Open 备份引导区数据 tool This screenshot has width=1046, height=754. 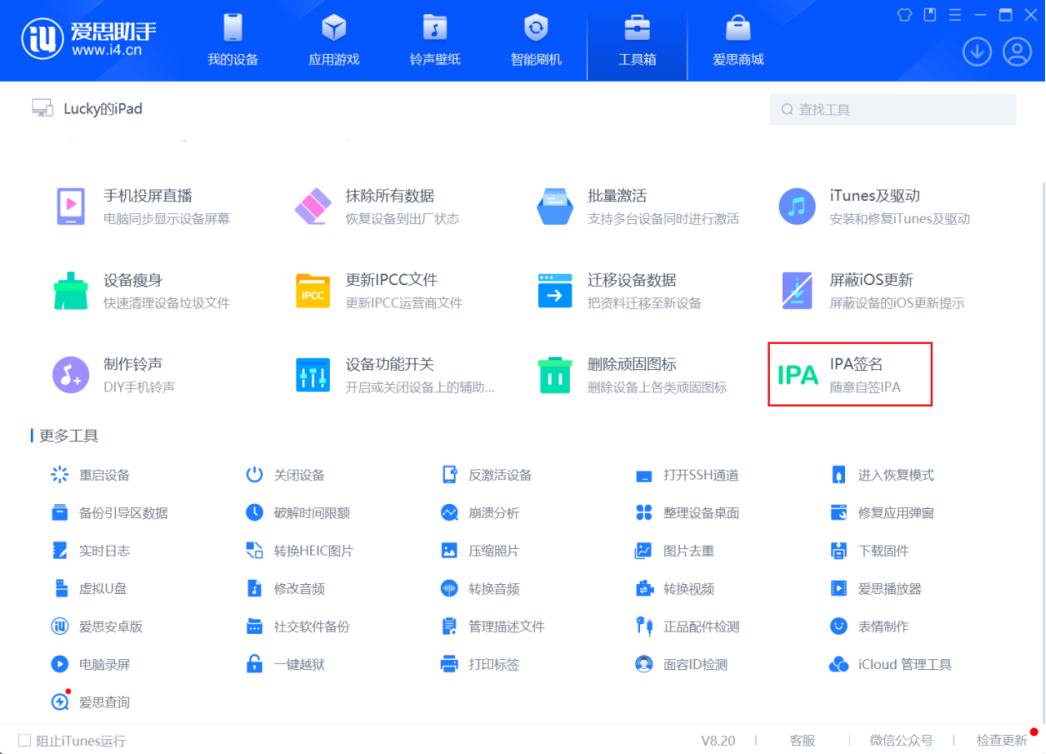[x=109, y=513]
